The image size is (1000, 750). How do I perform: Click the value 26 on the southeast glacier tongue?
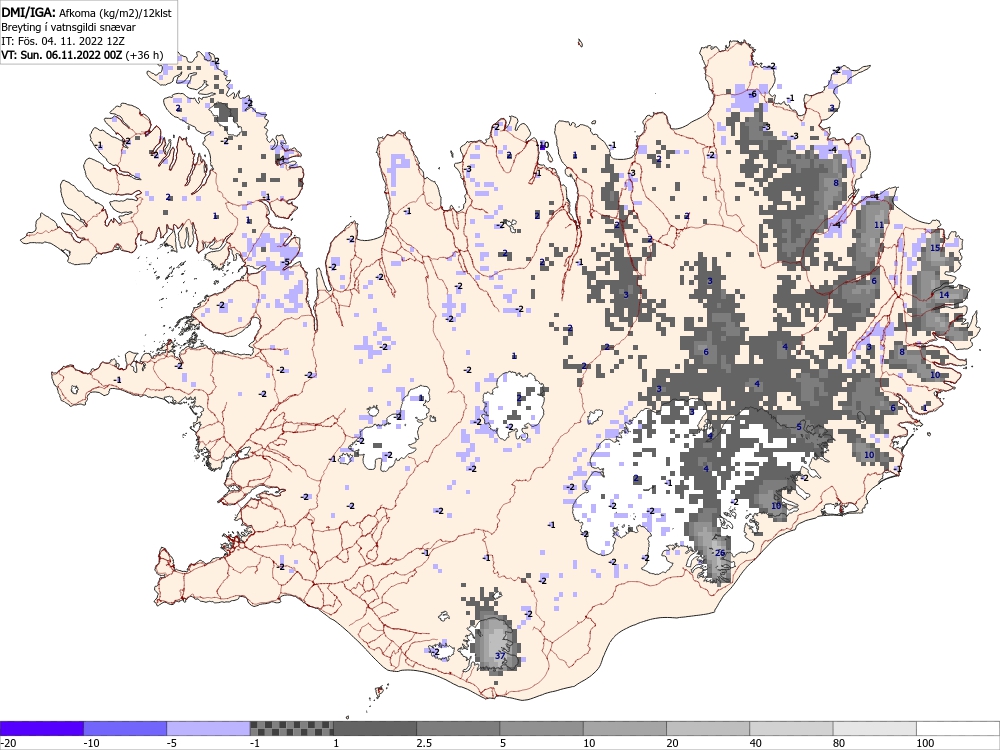click(x=720, y=553)
